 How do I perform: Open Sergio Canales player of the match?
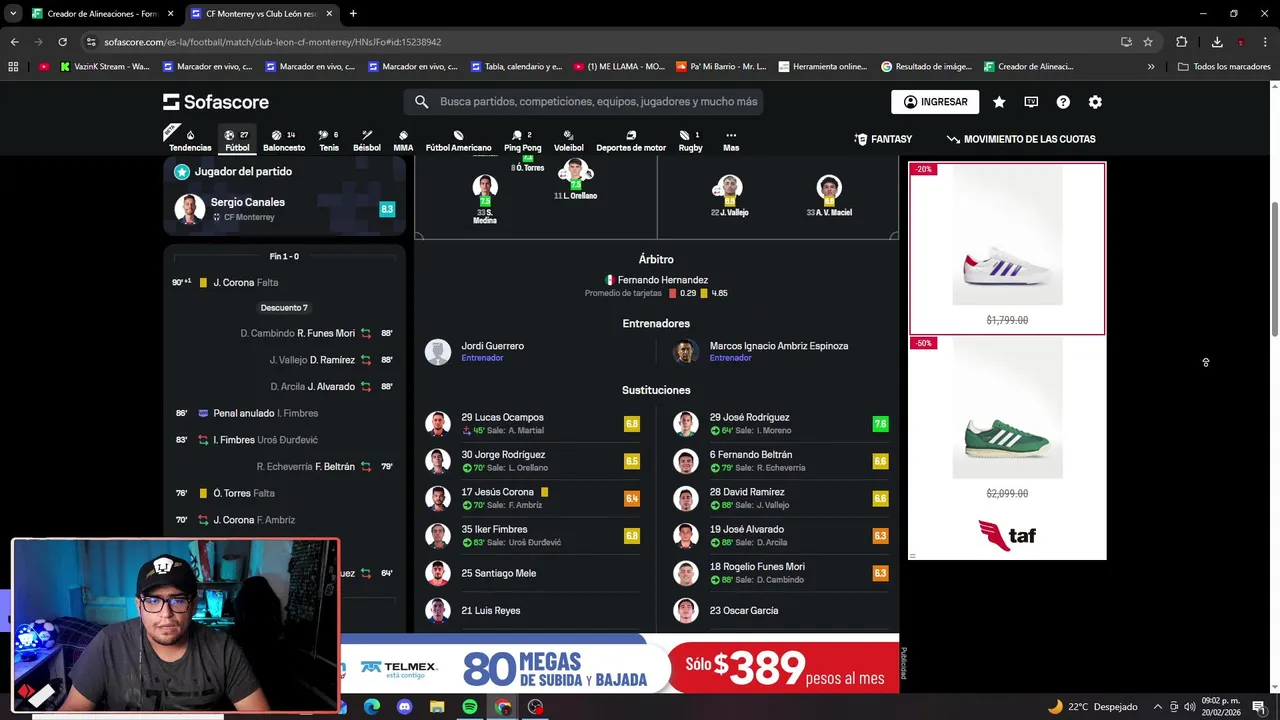pyautogui.click(x=284, y=209)
